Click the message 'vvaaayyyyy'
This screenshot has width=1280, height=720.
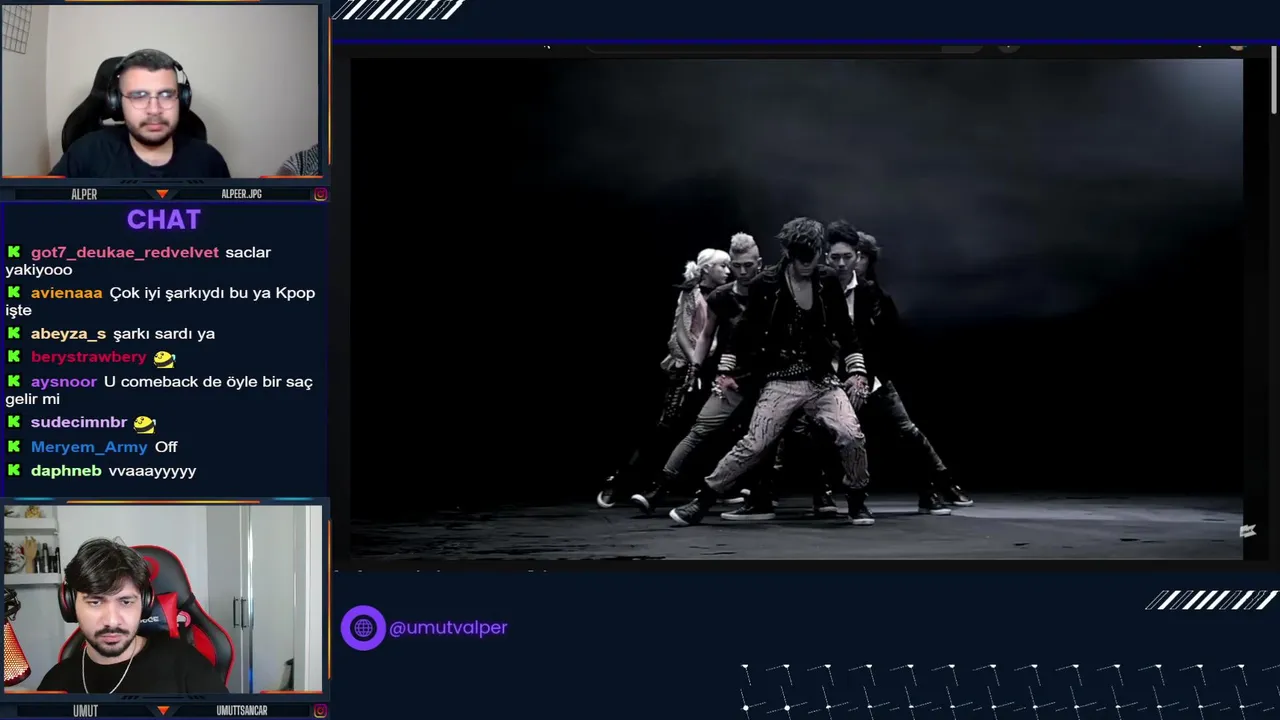[152, 471]
